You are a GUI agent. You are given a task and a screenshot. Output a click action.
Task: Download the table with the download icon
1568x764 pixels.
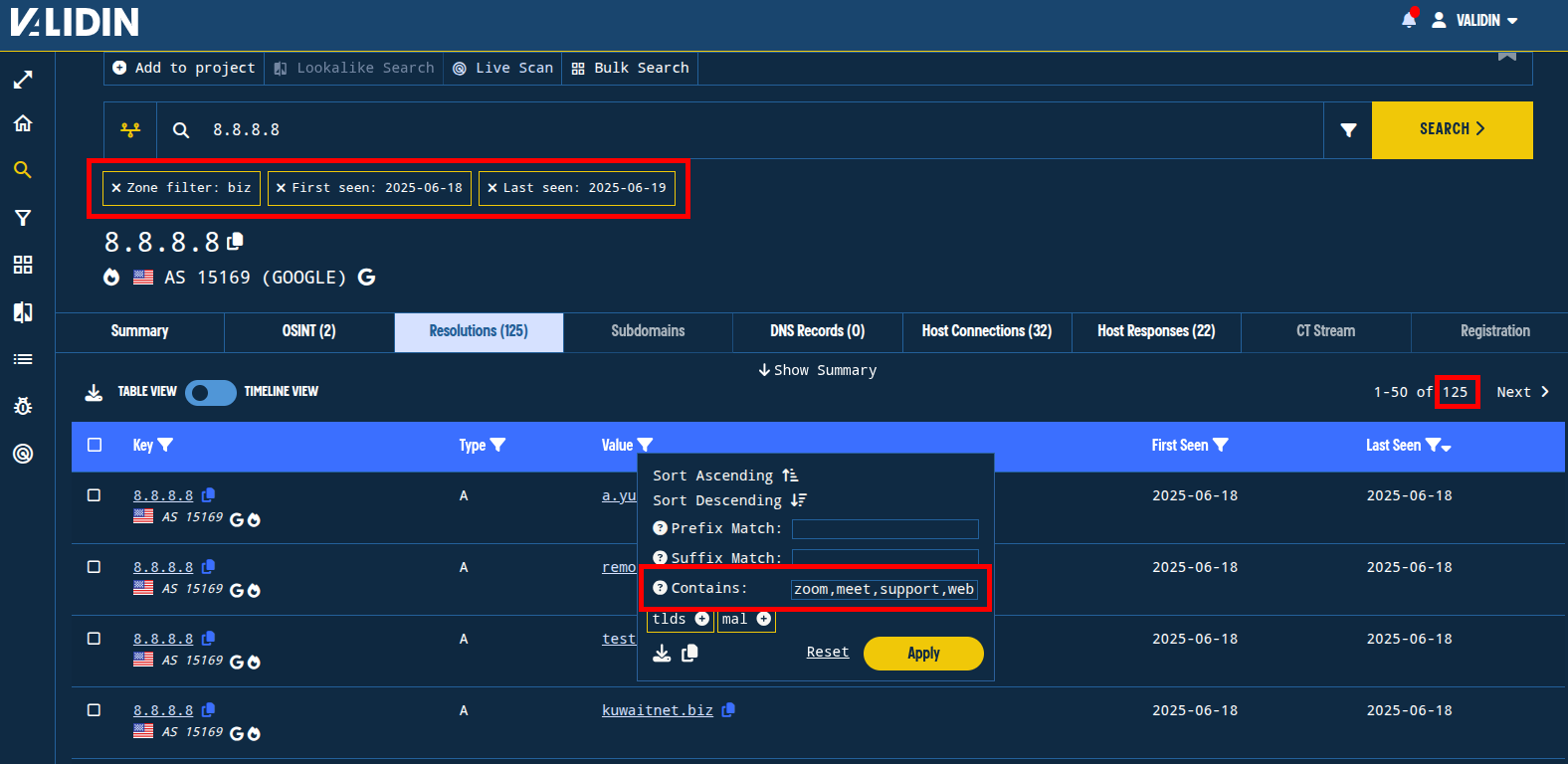[x=94, y=392]
